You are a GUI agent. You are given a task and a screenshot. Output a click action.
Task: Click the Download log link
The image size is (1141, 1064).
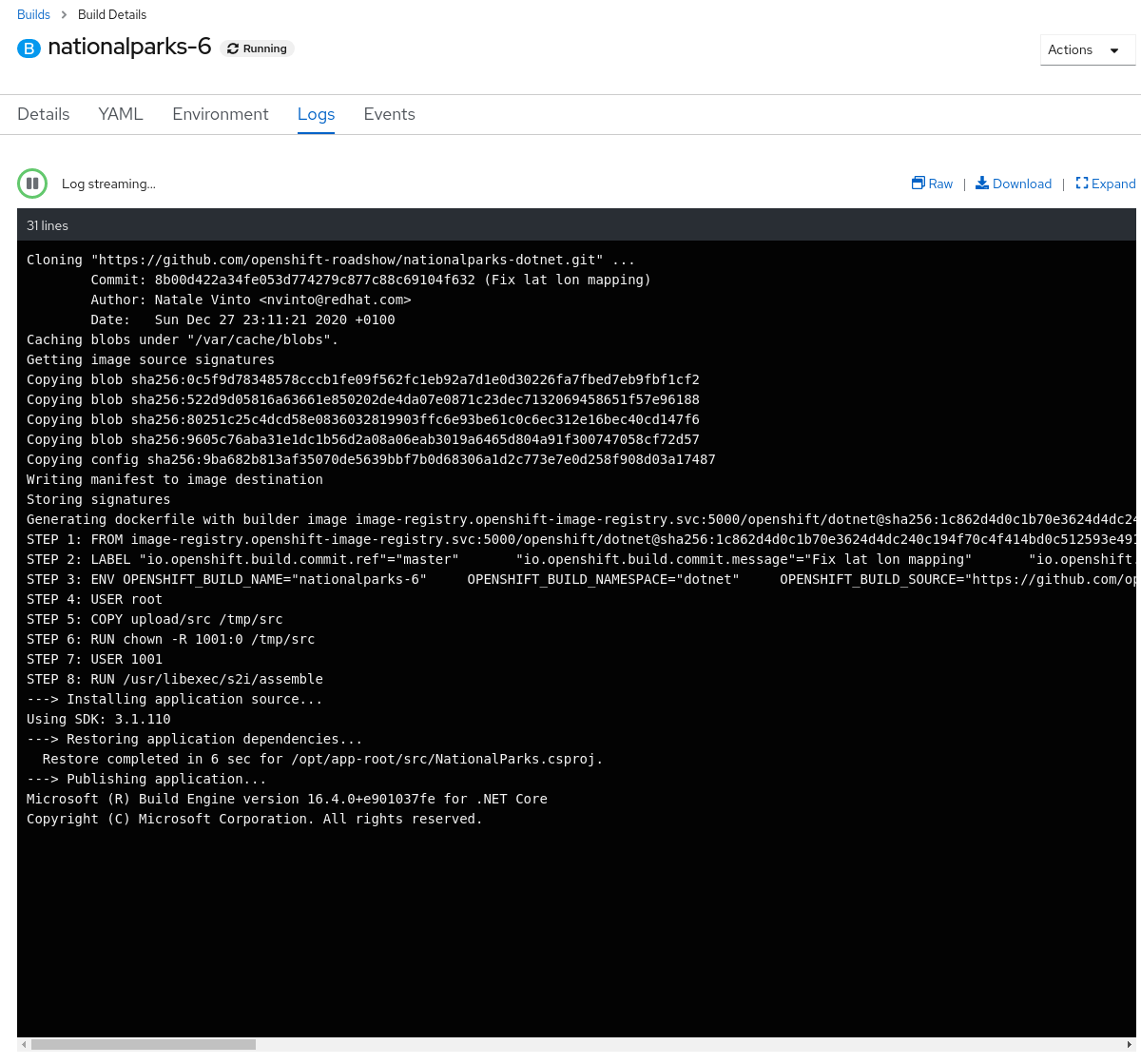pos(1022,184)
